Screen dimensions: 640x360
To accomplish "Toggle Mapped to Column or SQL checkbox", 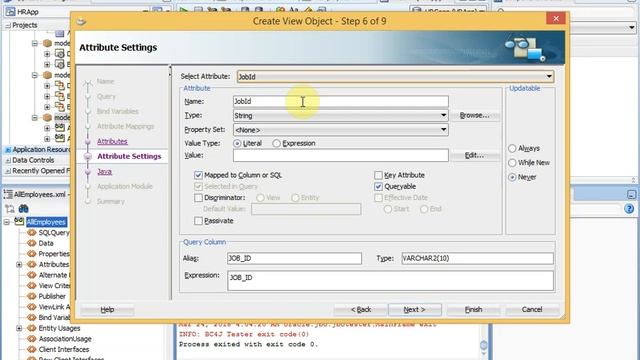I will [x=198, y=175].
